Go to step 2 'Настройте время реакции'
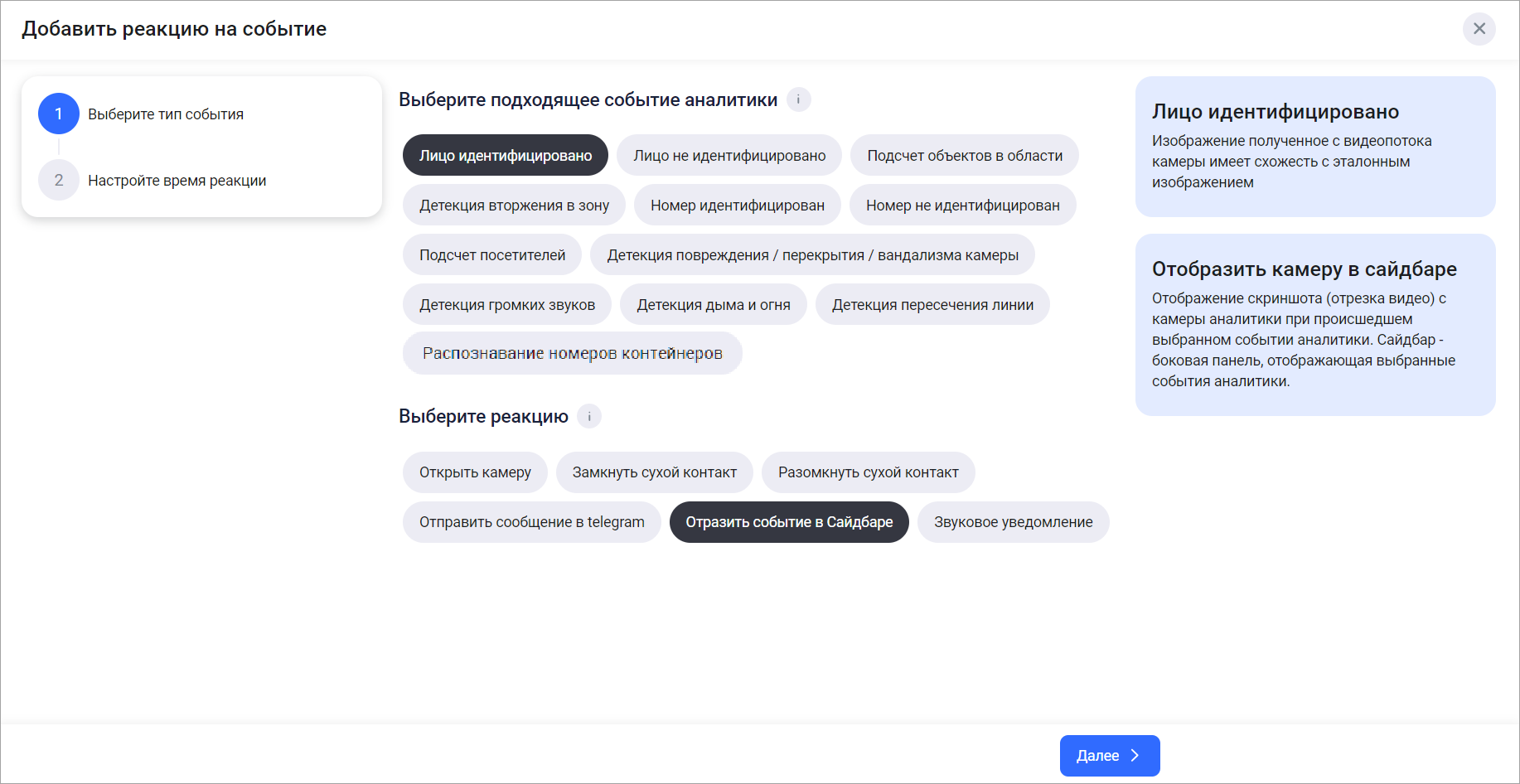 click(x=177, y=181)
